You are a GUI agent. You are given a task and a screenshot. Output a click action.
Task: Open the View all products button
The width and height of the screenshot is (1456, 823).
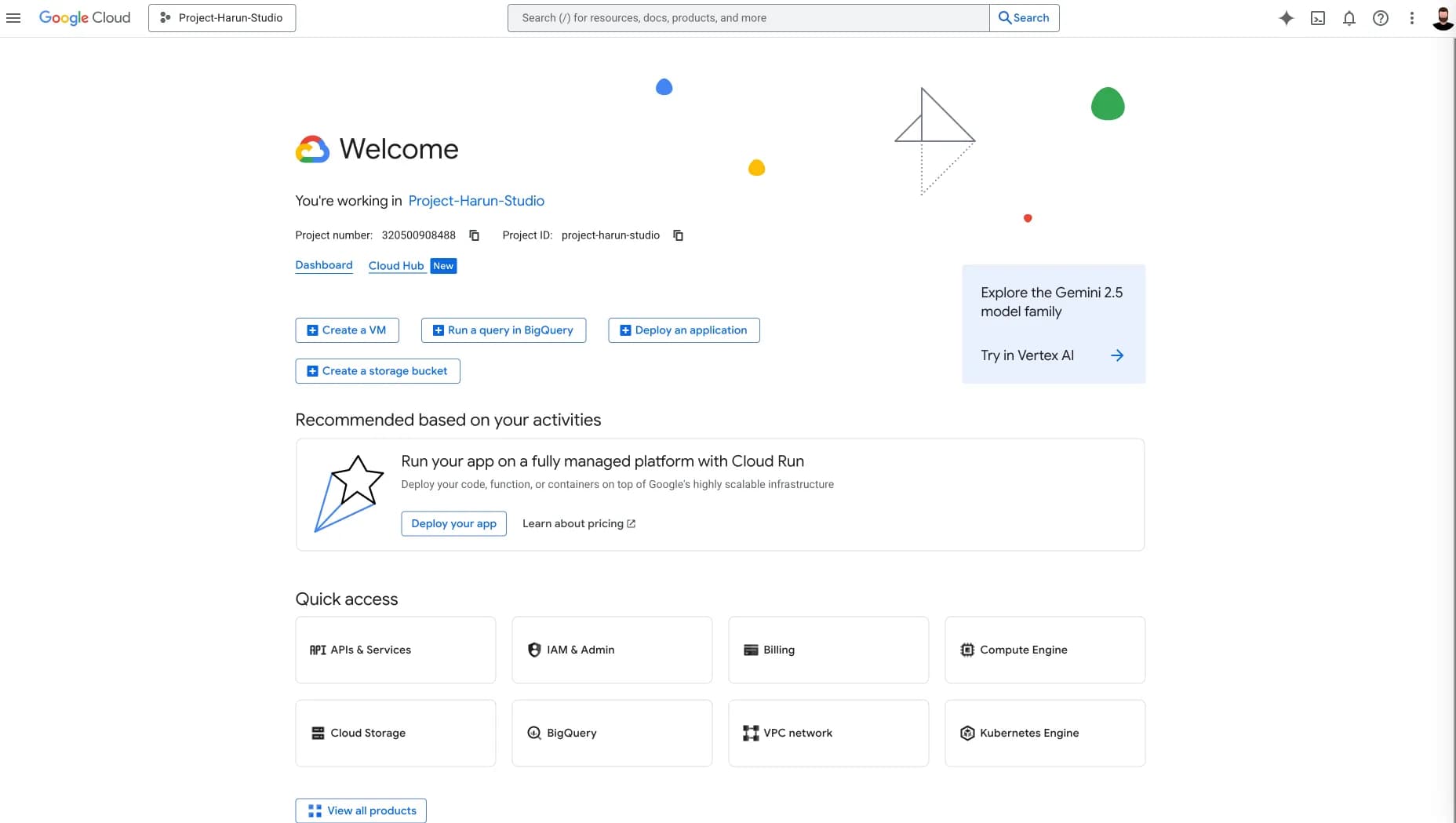click(x=361, y=810)
